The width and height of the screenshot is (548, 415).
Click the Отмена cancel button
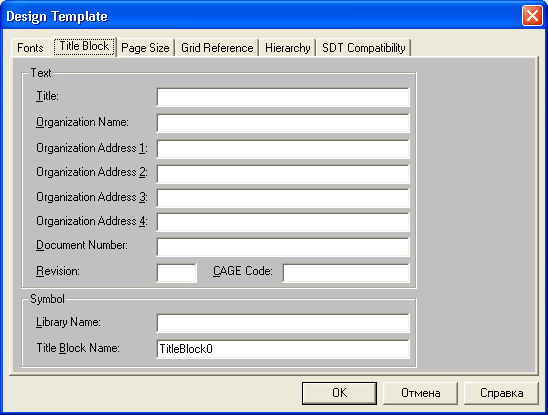(x=420, y=393)
